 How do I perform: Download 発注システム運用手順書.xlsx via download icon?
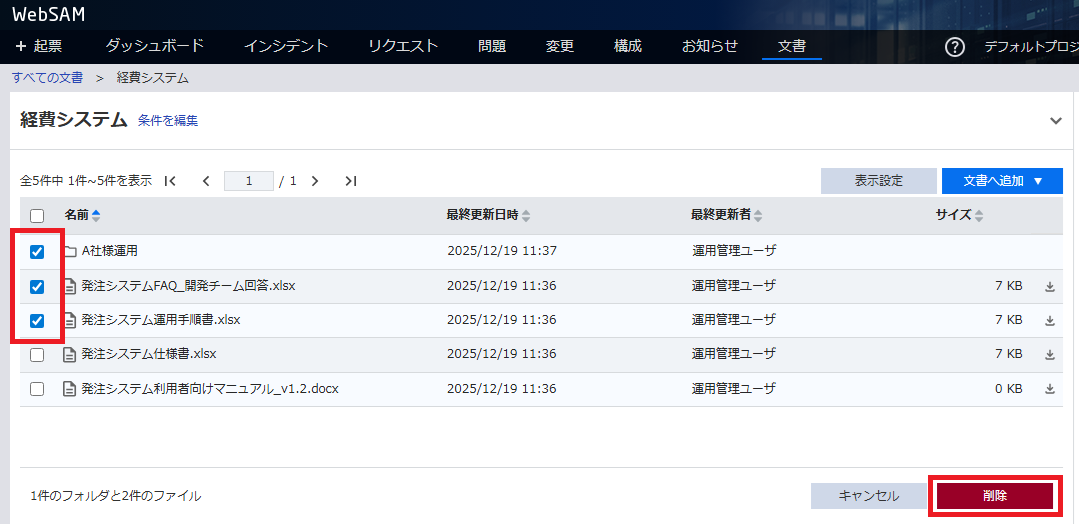[x=1050, y=321]
